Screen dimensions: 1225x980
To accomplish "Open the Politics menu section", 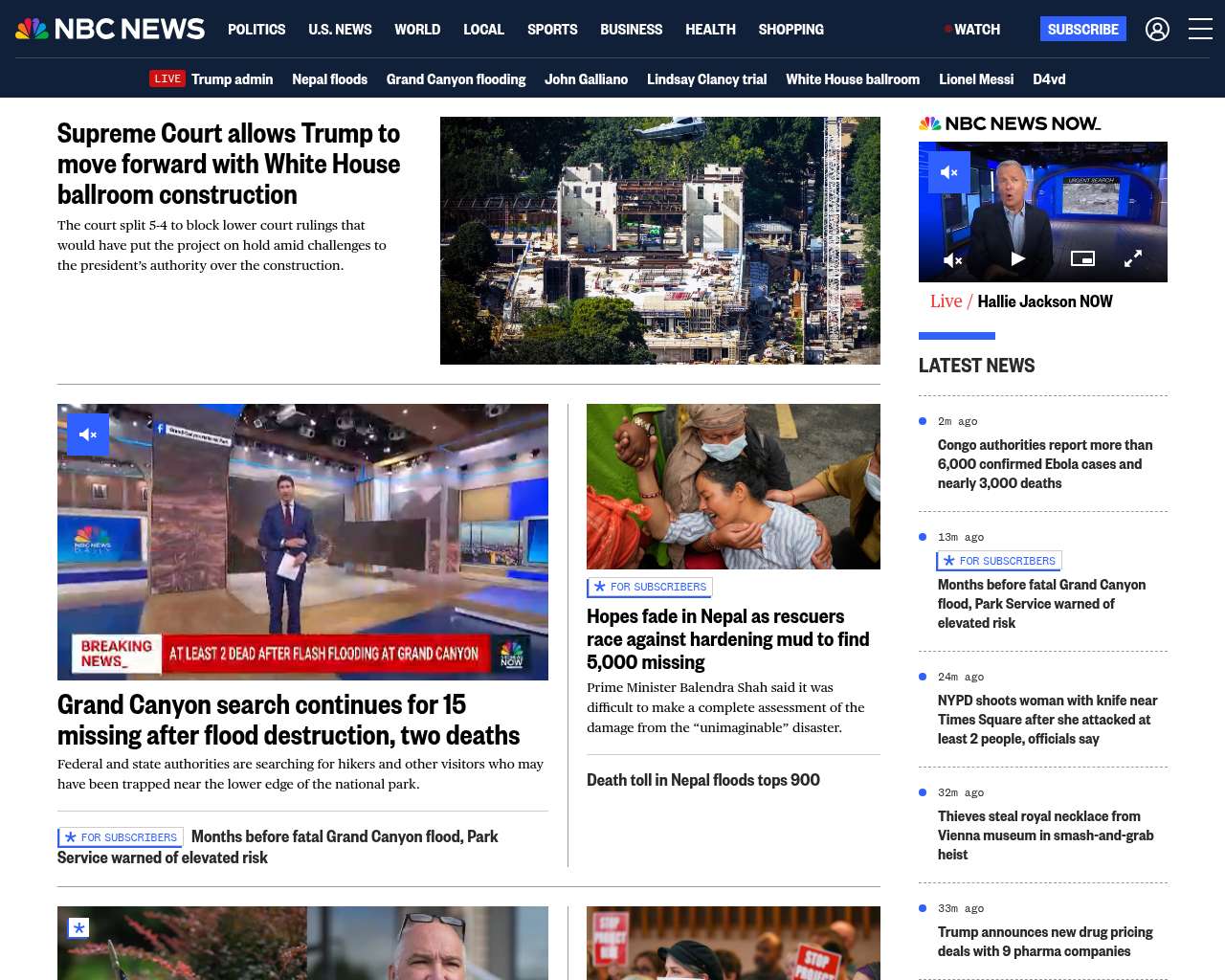I will (256, 30).
